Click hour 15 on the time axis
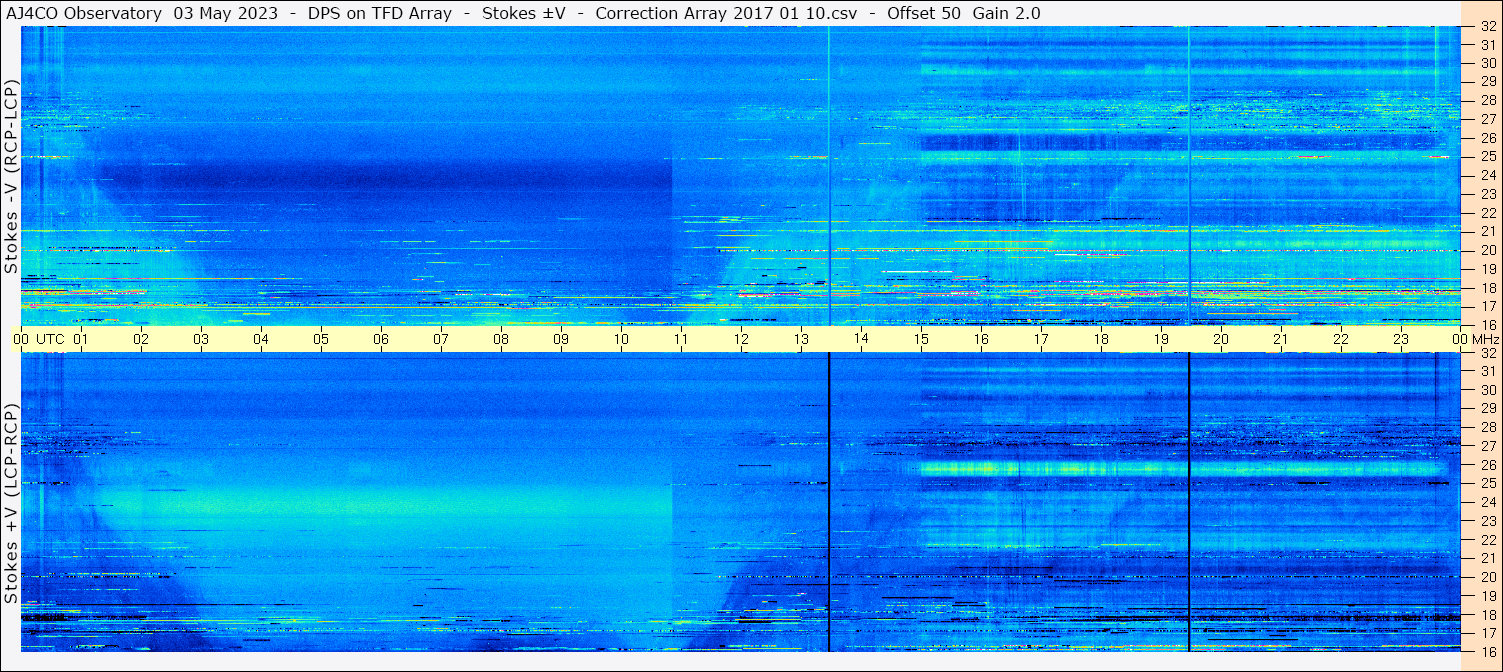Screen dimensions: 1503x672 click(921, 339)
